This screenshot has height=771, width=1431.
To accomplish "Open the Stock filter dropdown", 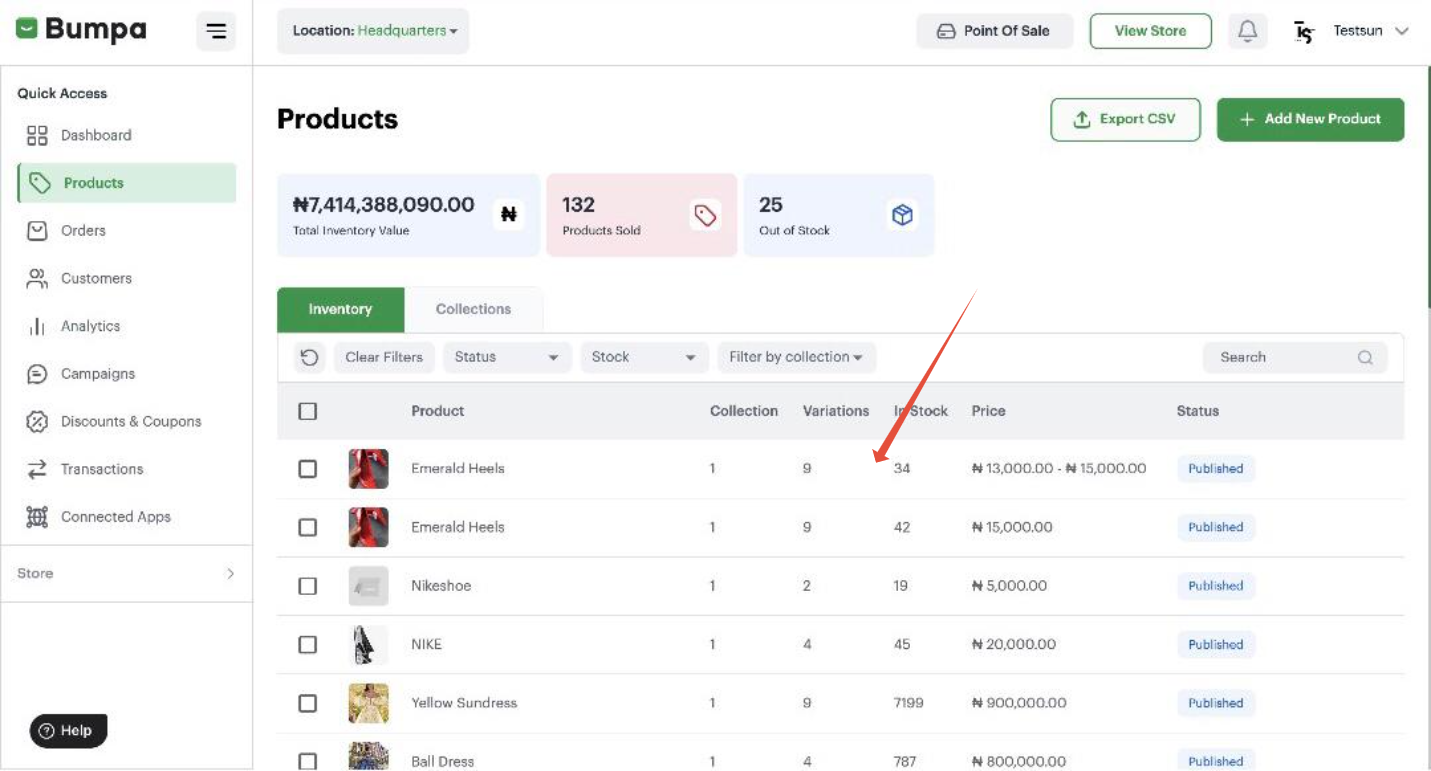I will click(644, 357).
